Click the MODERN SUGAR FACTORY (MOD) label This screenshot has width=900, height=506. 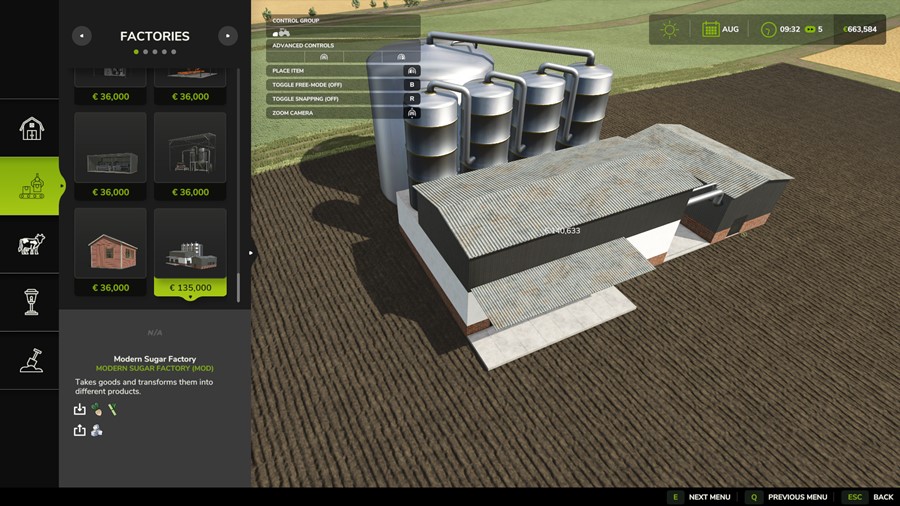(154, 368)
